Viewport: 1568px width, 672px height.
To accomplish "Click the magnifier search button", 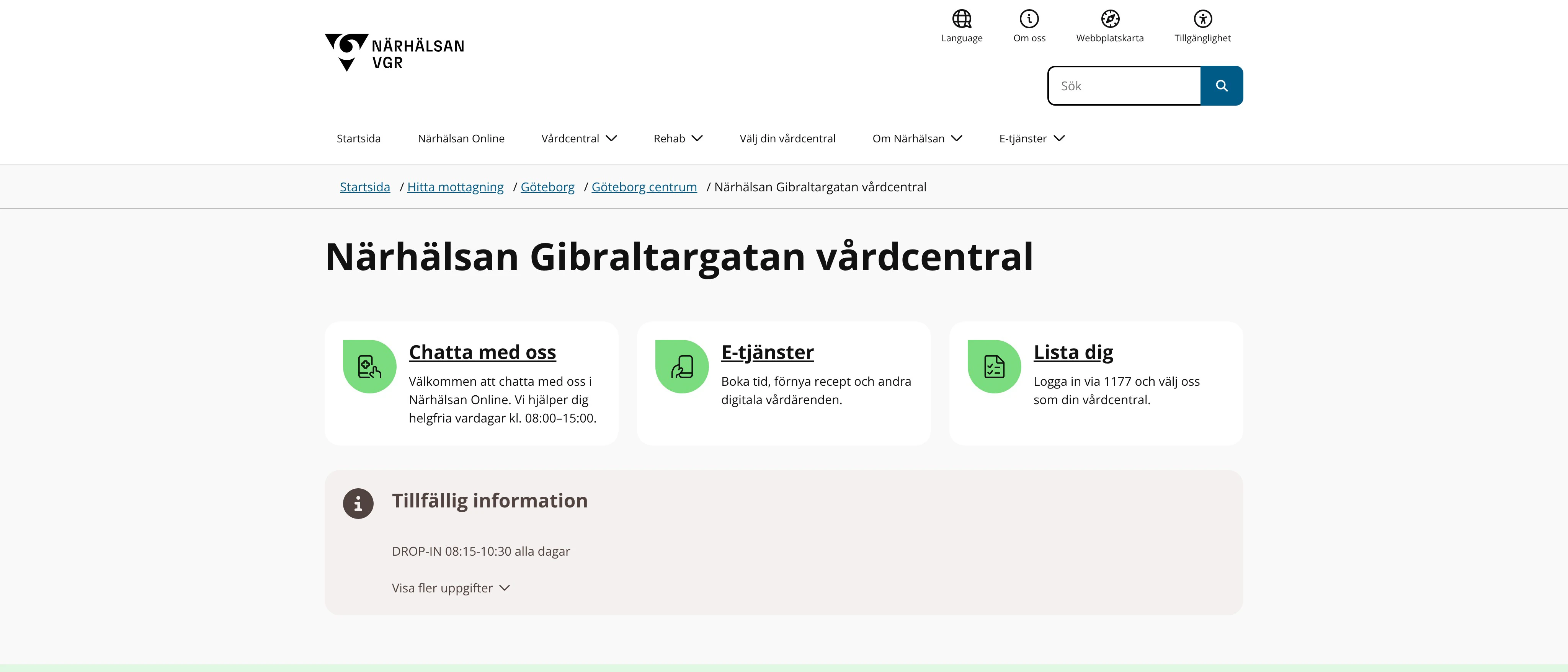I will pyautogui.click(x=1221, y=86).
